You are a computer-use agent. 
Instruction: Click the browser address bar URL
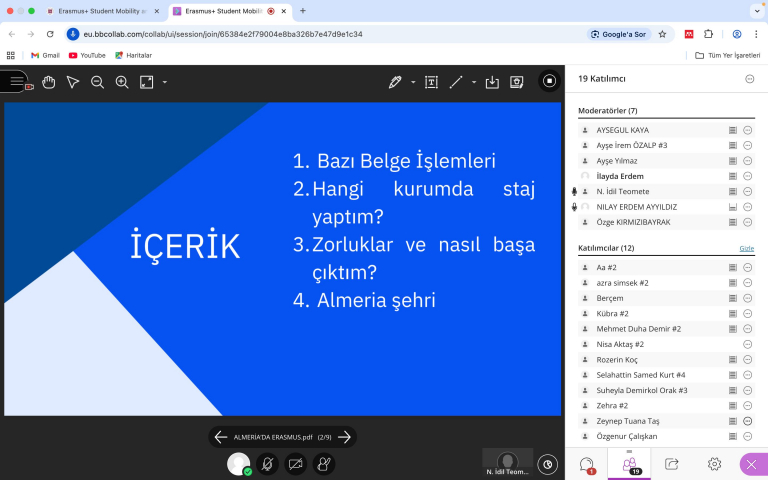pos(300,34)
